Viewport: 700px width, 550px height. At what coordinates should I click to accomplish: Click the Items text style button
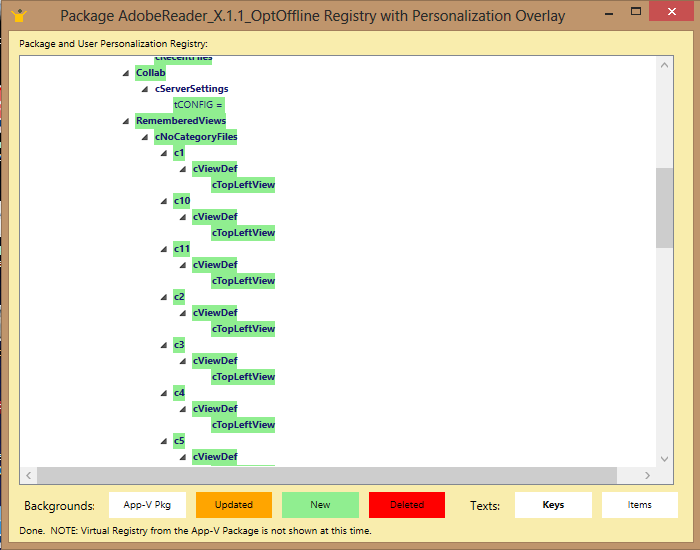[640, 505]
